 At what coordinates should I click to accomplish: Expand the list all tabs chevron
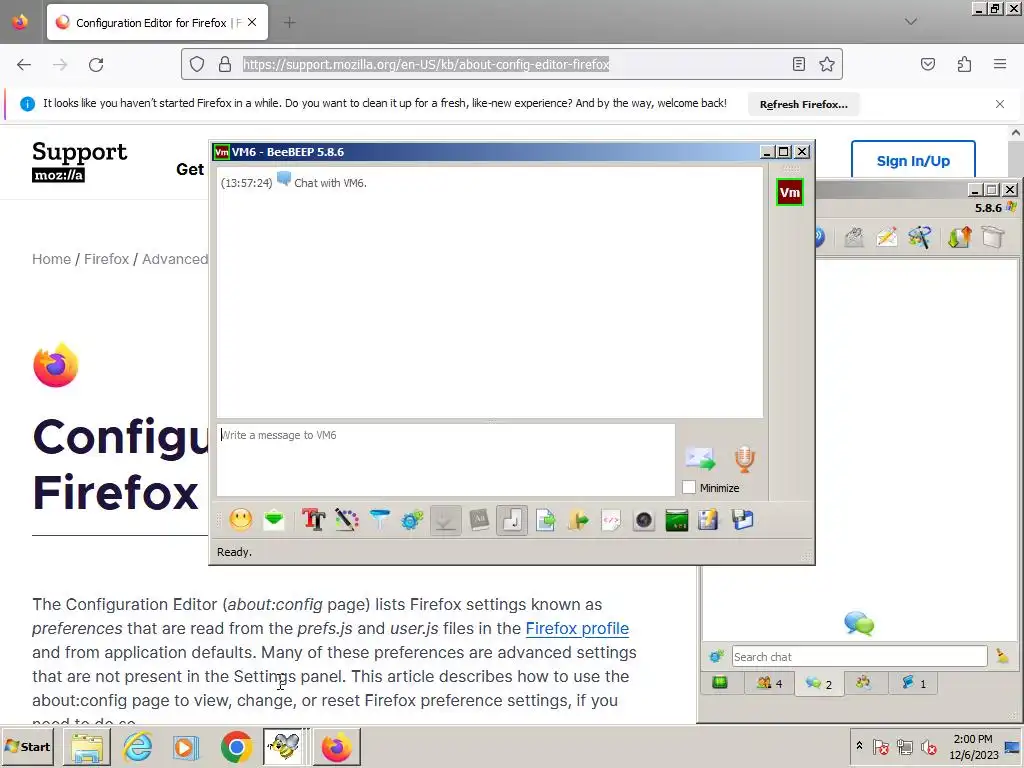click(911, 22)
